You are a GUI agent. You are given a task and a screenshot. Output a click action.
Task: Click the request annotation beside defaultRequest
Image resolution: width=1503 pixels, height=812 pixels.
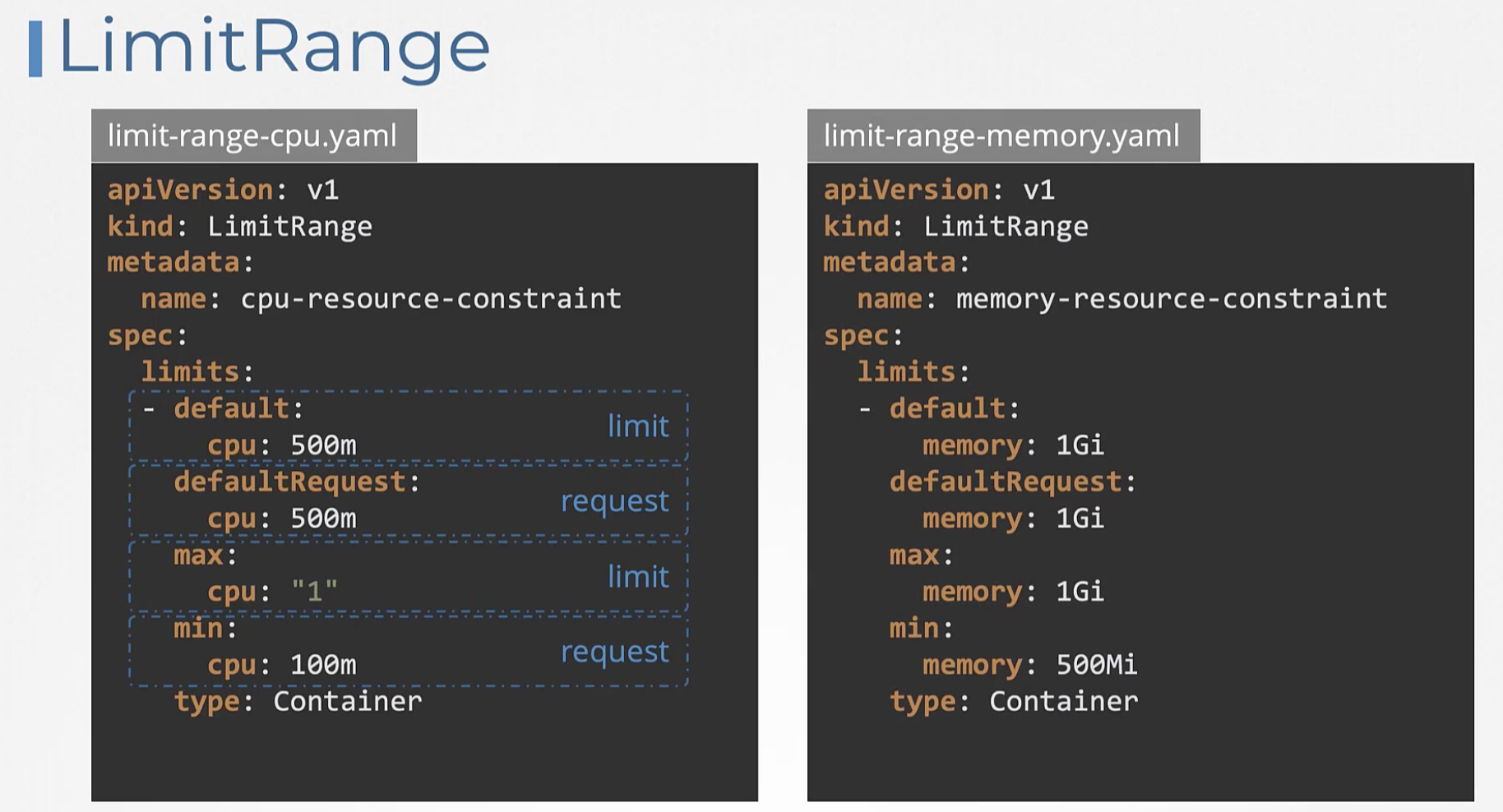[x=615, y=501]
